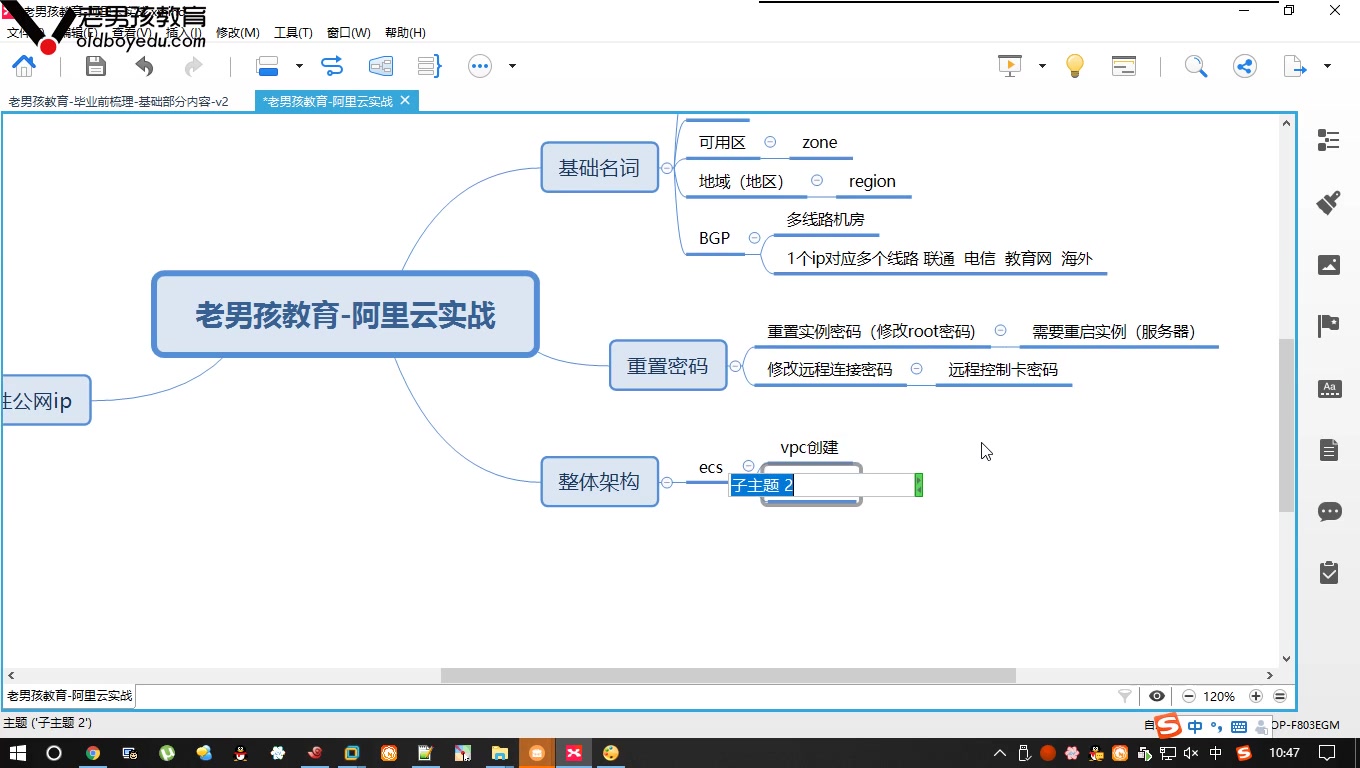Open the Task Info clipboard panel
Screen dimensions: 1360x768
coord(1329,573)
